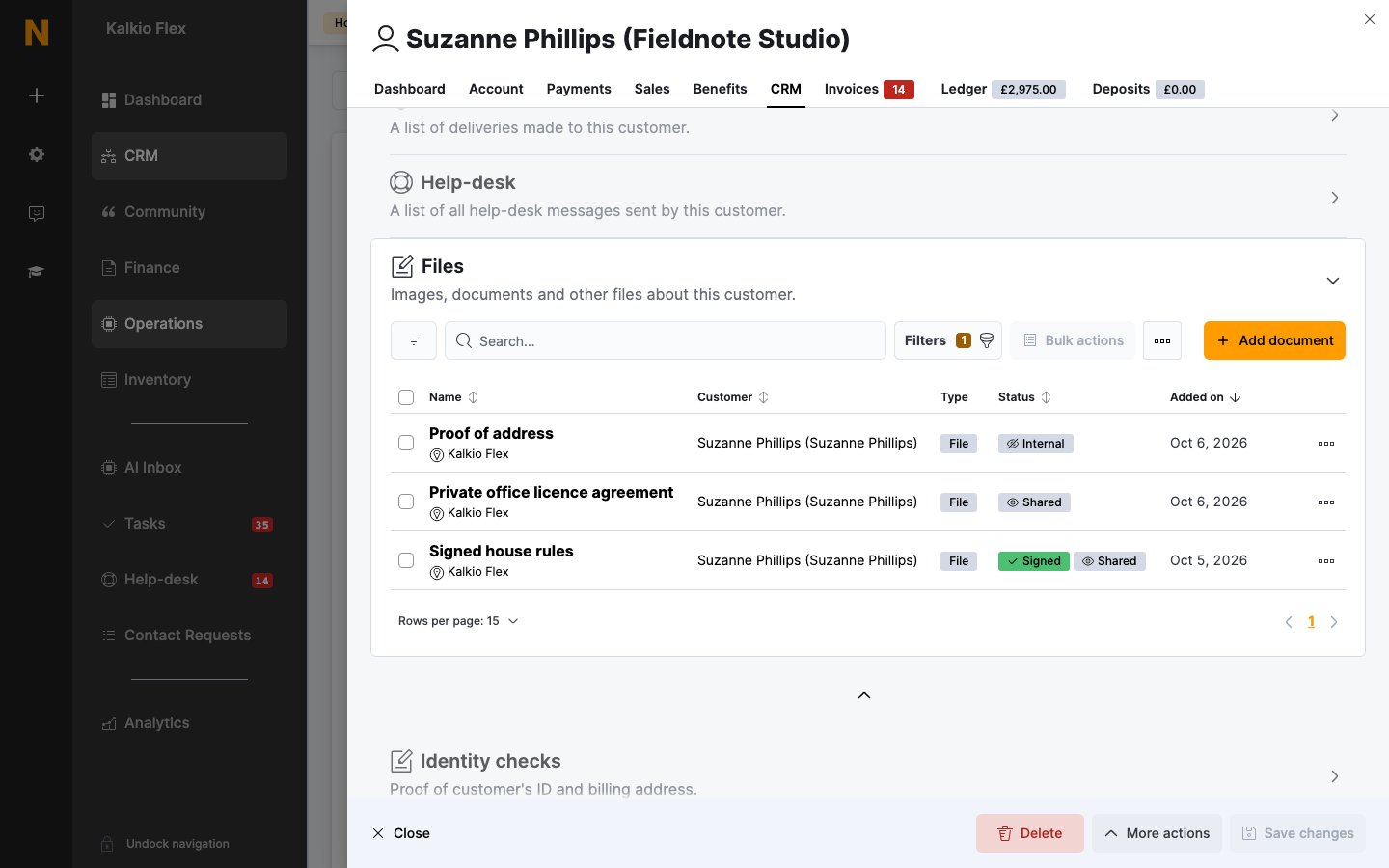This screenshot has width=1389, height=868.
Task: Select the Proof of address row checkbox
Action: coord(406,443)
